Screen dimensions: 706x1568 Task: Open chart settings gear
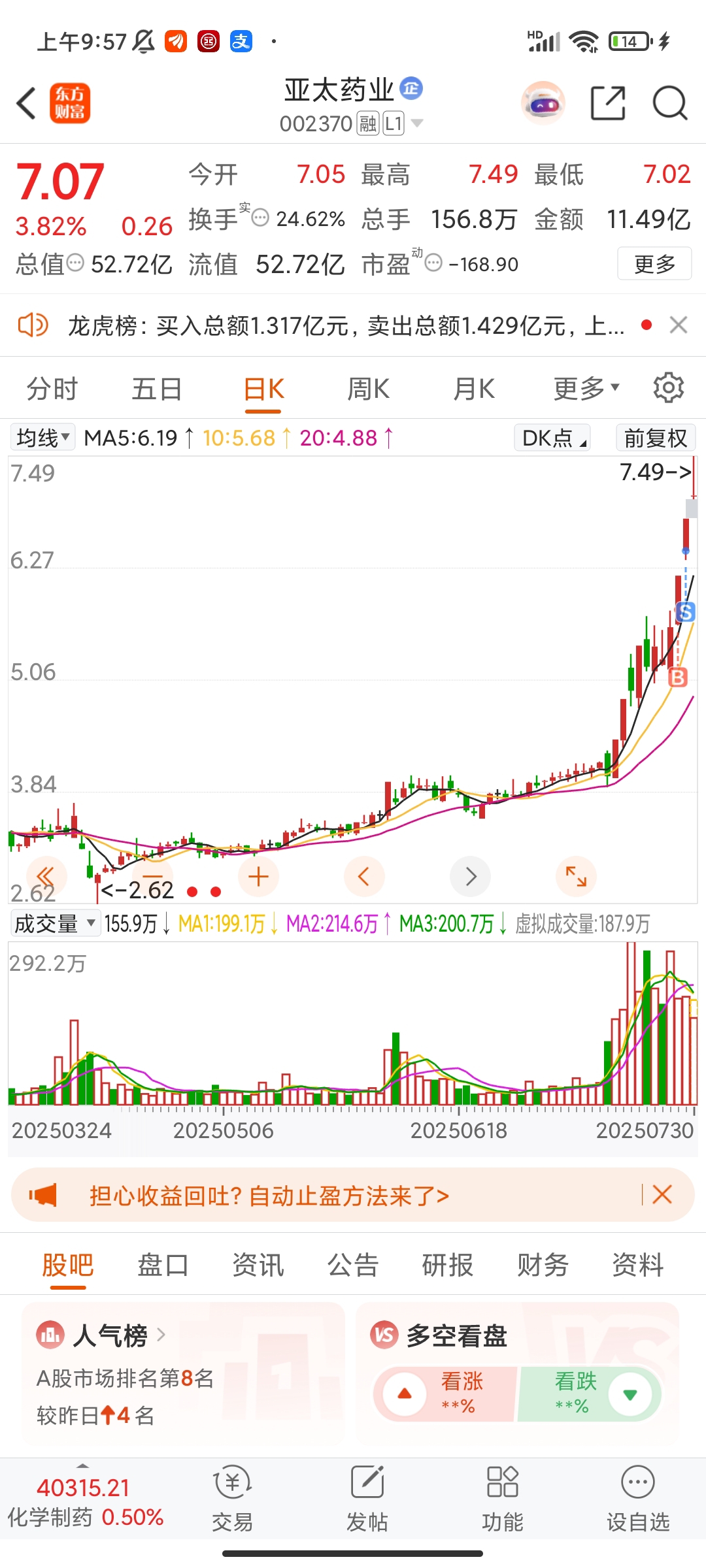tap(668, 388)
